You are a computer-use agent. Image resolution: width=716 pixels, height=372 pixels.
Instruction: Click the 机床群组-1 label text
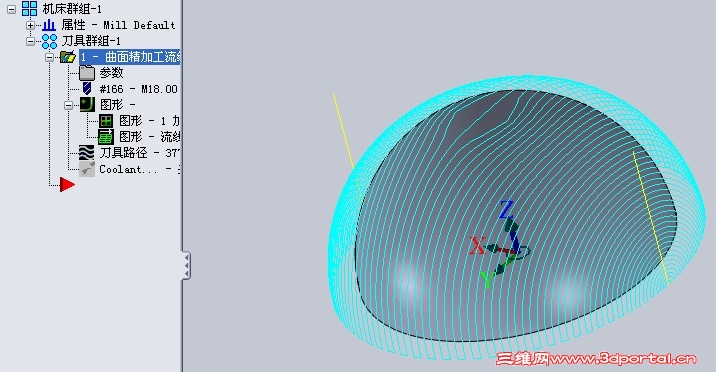coord(72,9)
